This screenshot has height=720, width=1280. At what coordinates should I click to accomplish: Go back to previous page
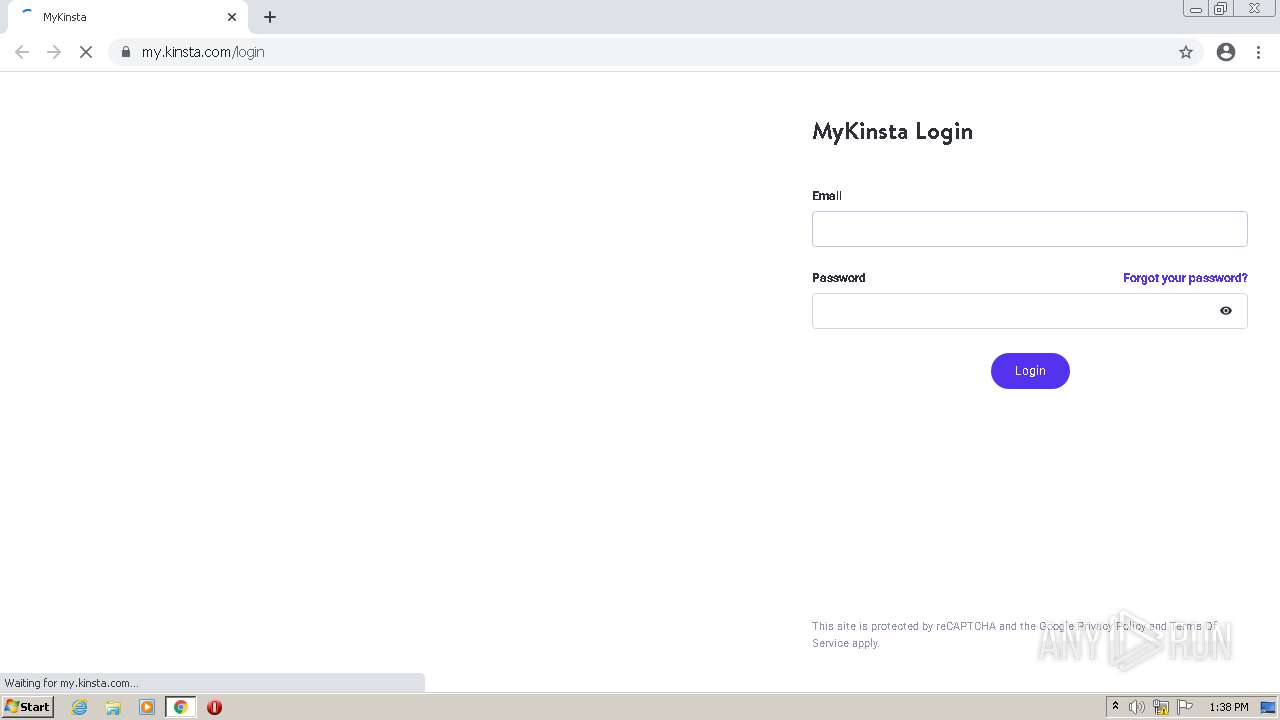tap(22, 52)
